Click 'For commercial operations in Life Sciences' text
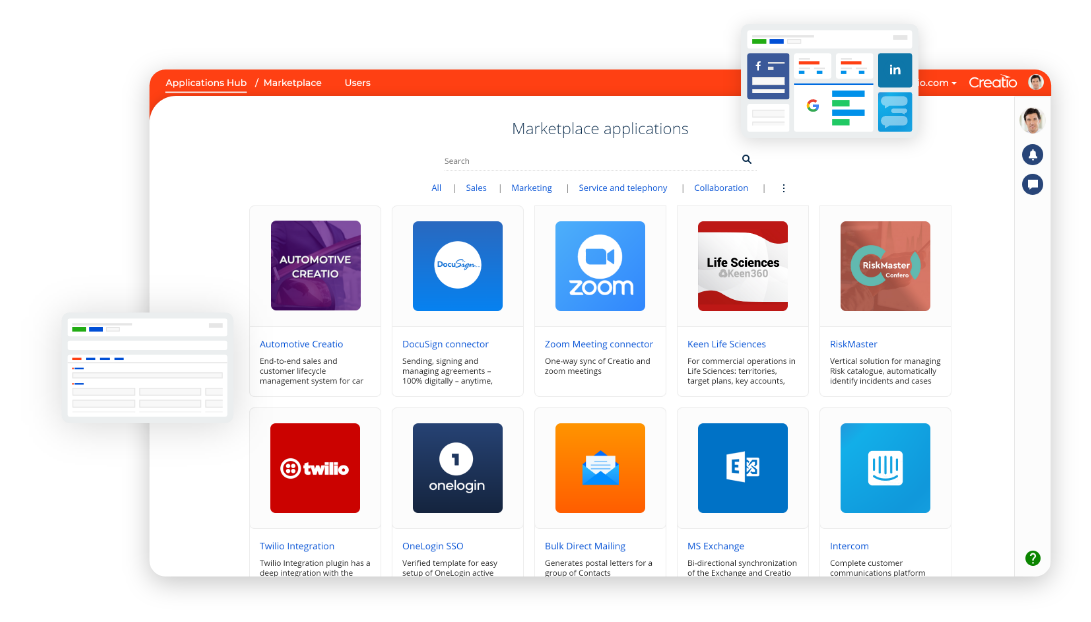Screen dimensions: 1091x622 (741, 371)
